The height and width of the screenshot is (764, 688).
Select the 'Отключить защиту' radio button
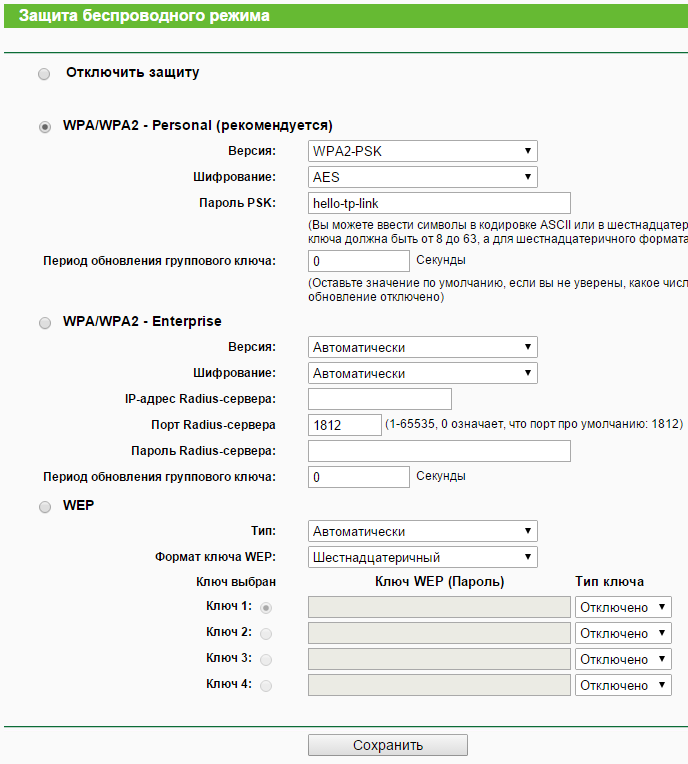point(44,74)
